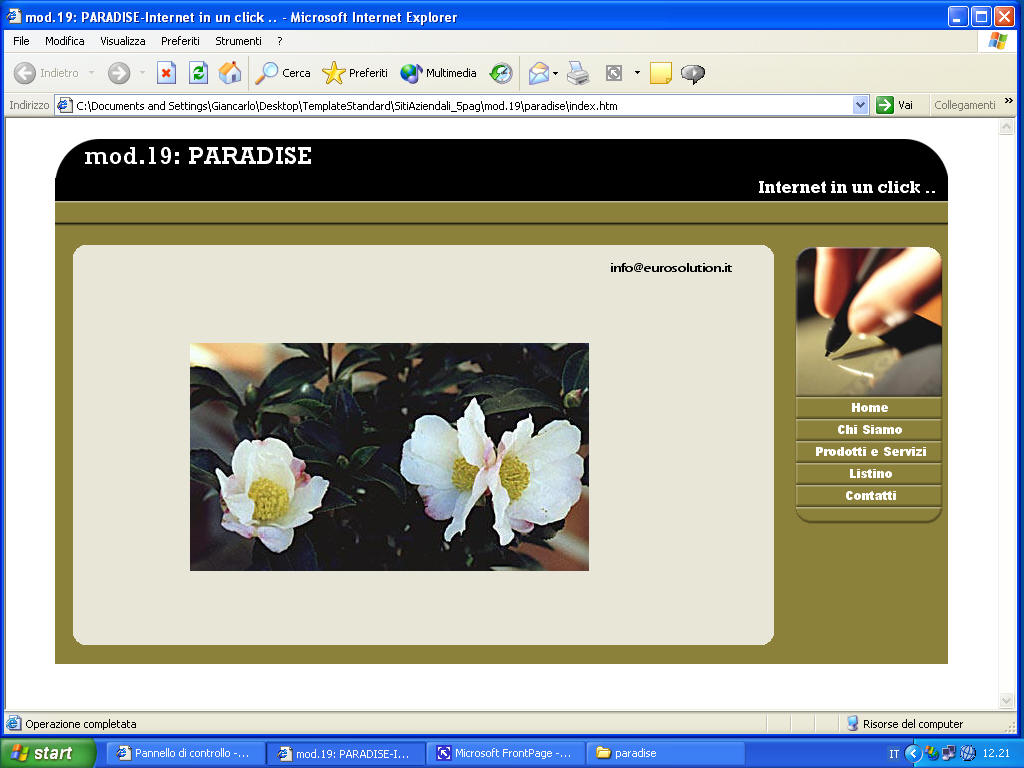
Task: Open the Listino page link
Action: 869,474
